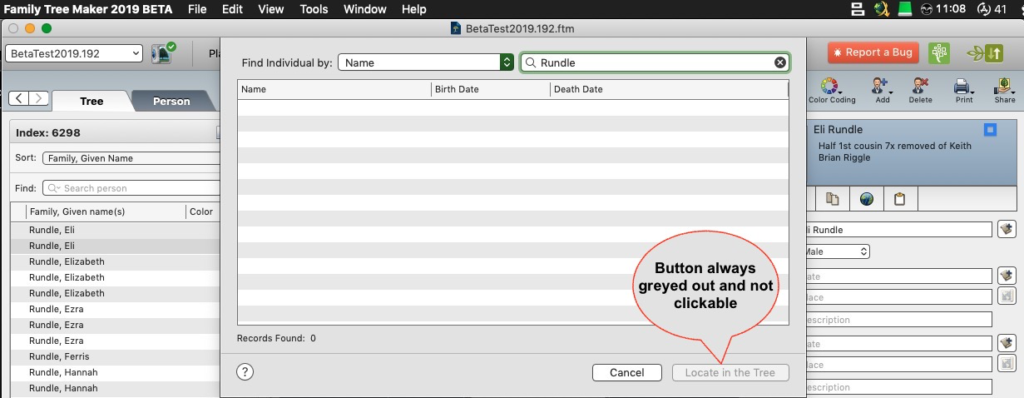Click the green family tree icon
The width and height of the screenshot is (1024, 398).
pos(939,53)
